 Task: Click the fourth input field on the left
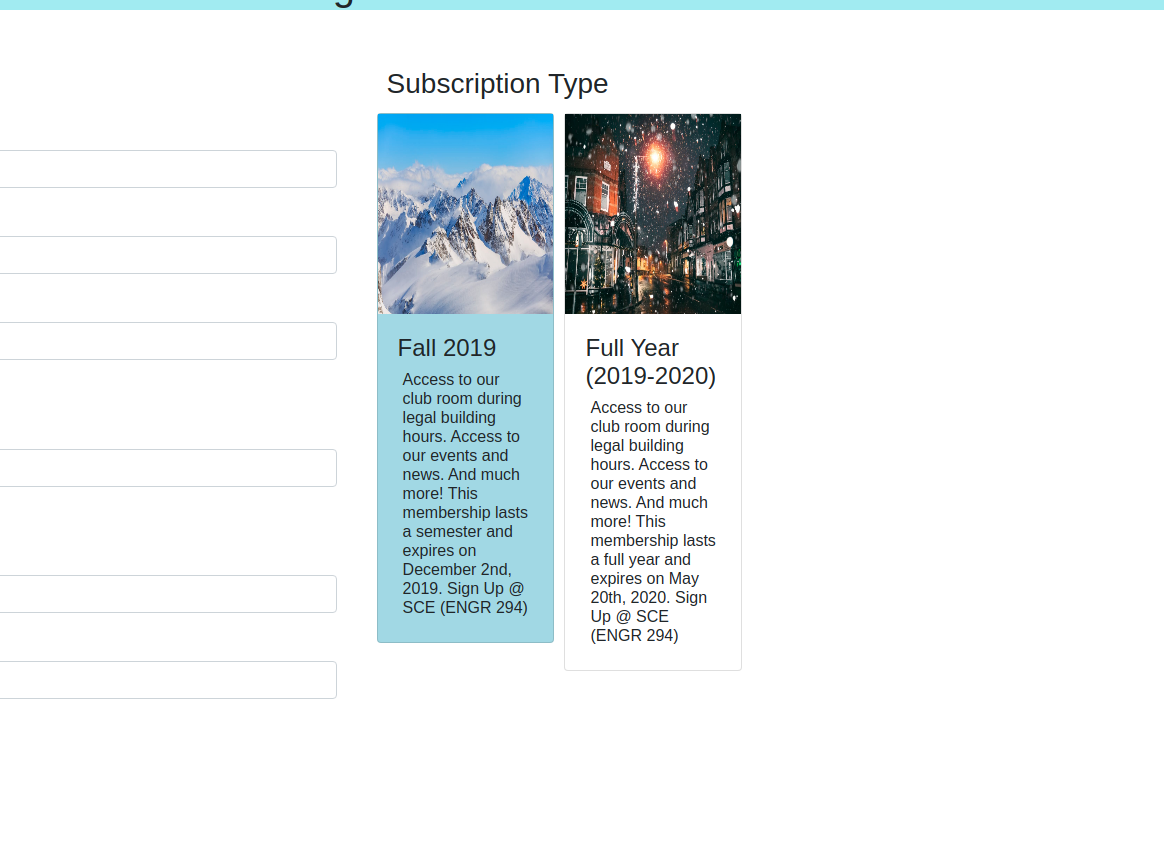click(168, 468)
